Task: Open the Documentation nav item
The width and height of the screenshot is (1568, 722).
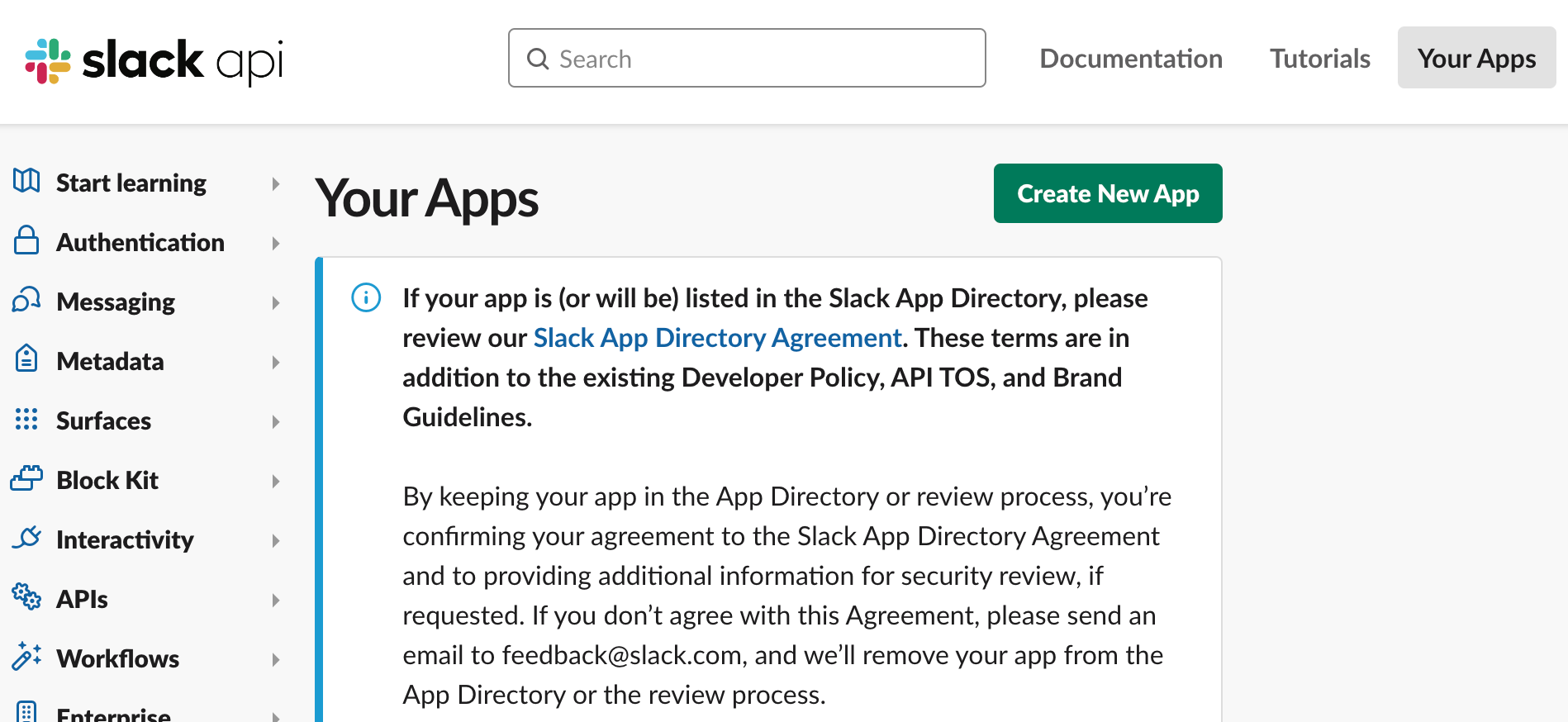Action: 1131,59
